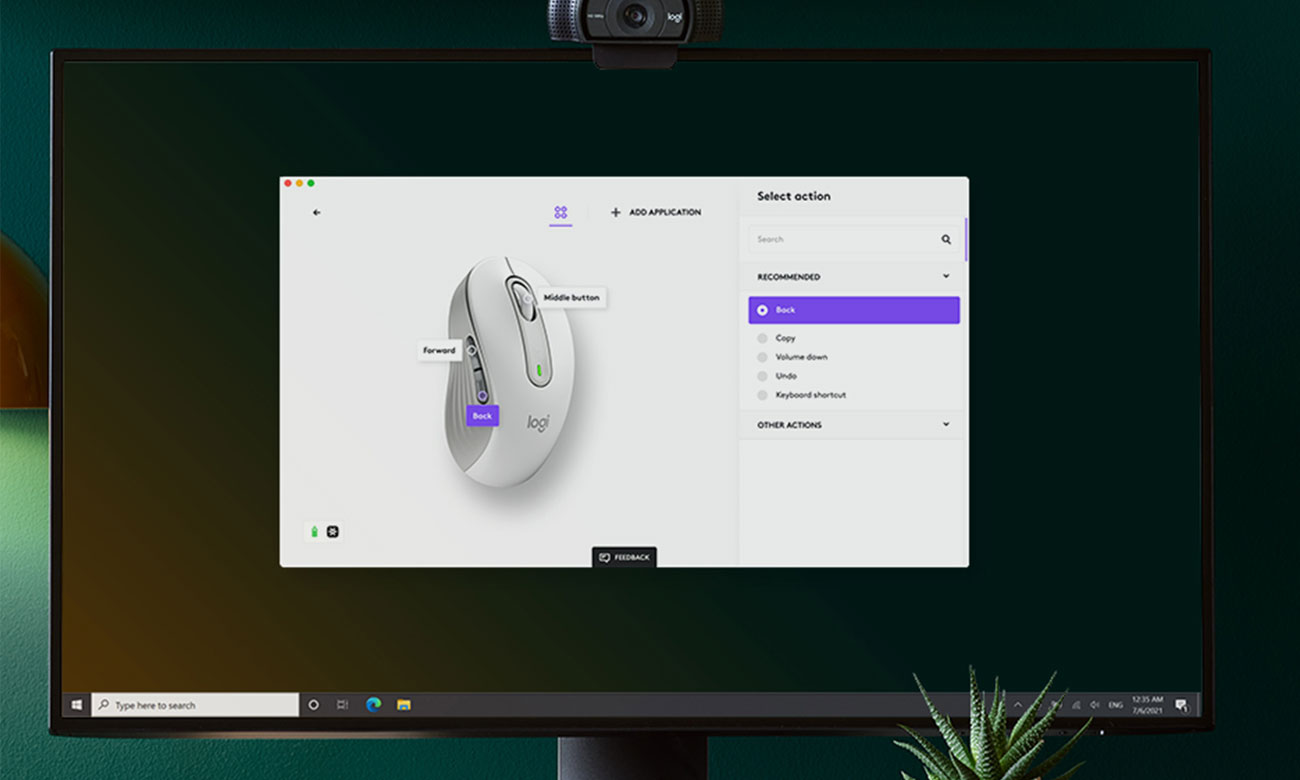This screenshot has width=1300, height=780.
Task: Open File Explorer from the taskbar
Action: click(404, 705)
